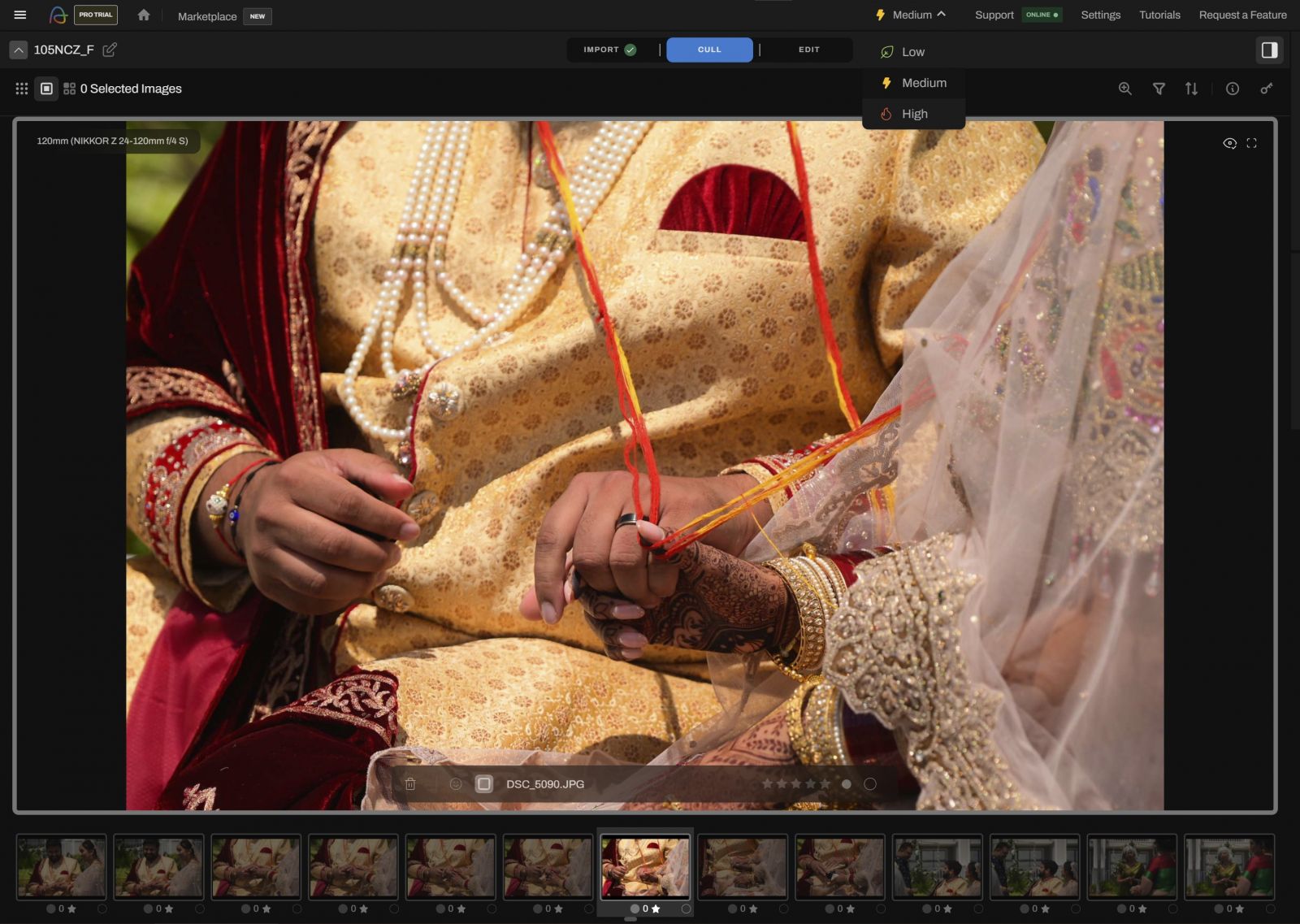The image size is (1300, 924).
Task: Open the Marketplace menu
Action: (207, 16)
